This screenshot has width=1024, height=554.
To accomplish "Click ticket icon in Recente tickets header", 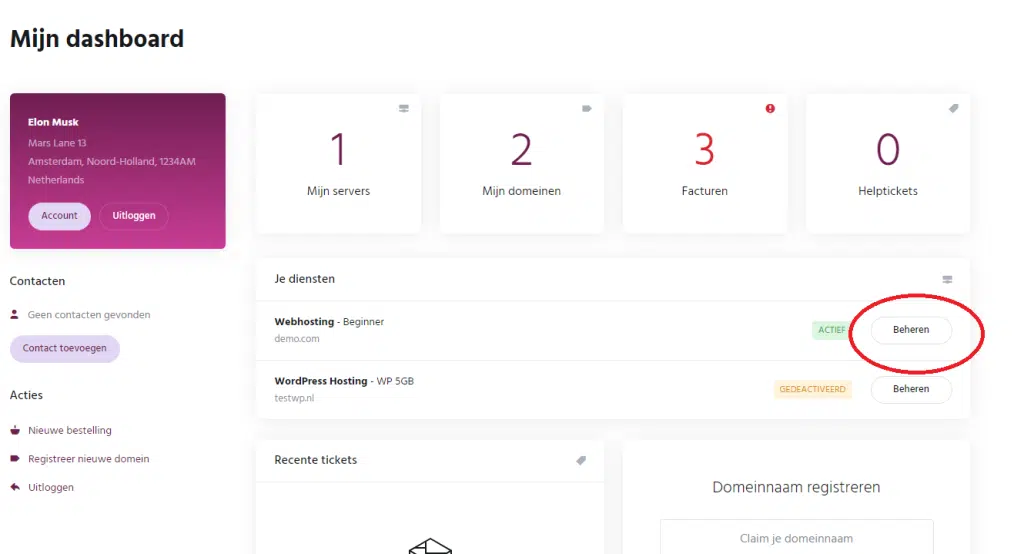I will pyautogui.click(x=581, y=460).
